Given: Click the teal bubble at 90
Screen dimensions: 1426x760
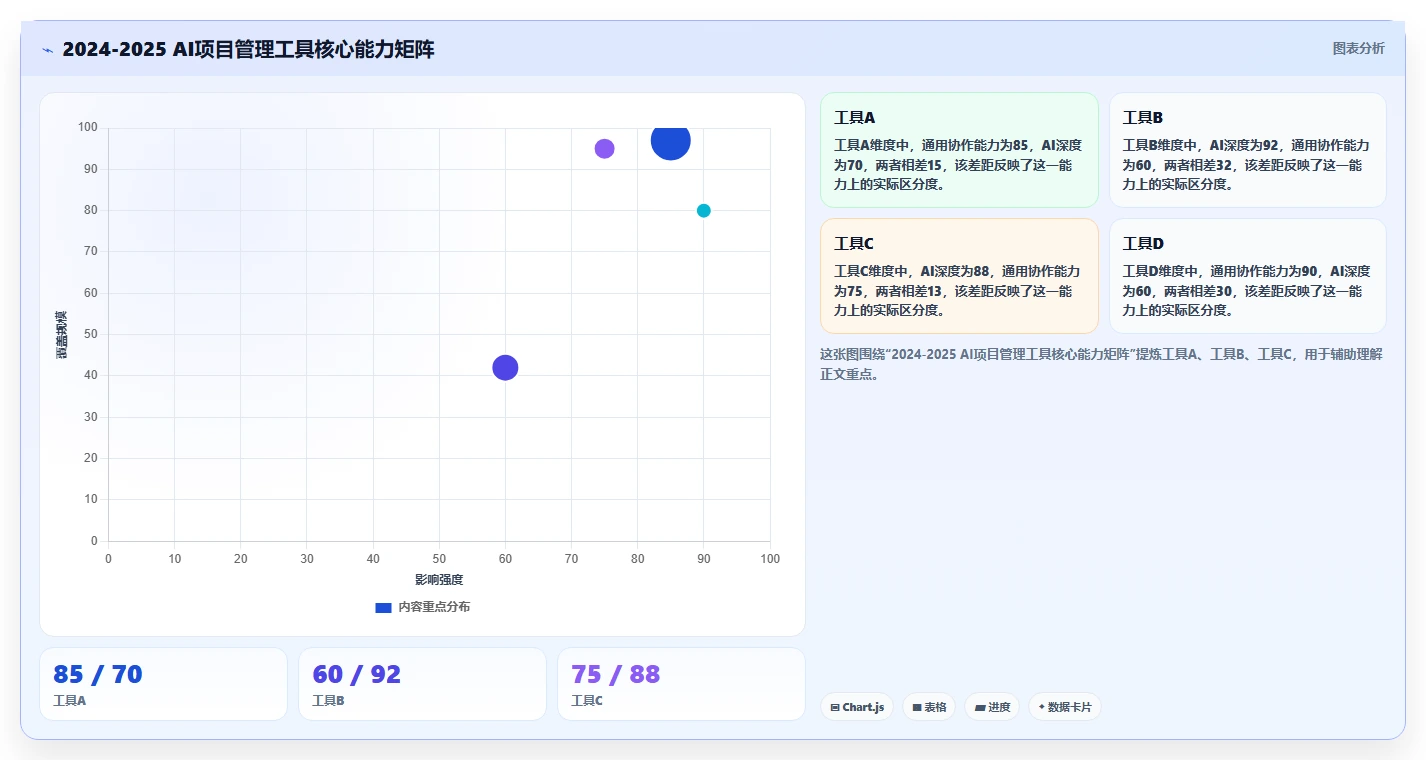Looking at the screenshot, I should [x=703, y=211].
